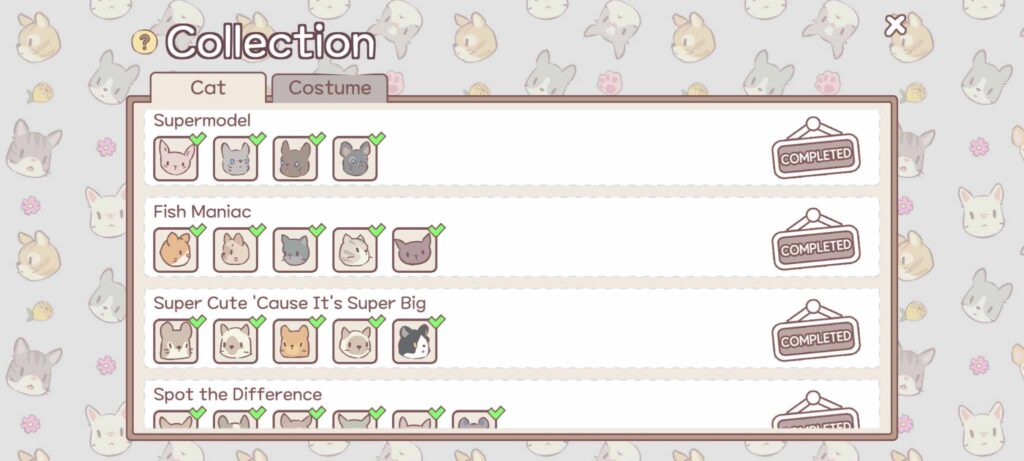Close the Collection window with X

coord(895,25)
